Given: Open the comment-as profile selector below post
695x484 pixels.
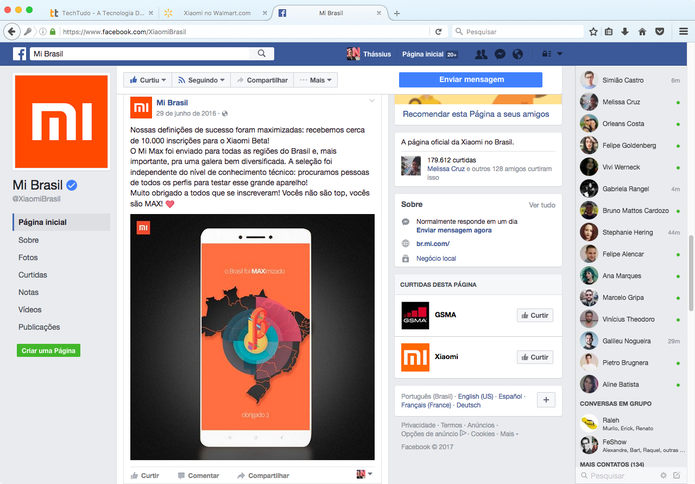Looking at the screenshot, I should pyautogui.click(x=364, y=474).
